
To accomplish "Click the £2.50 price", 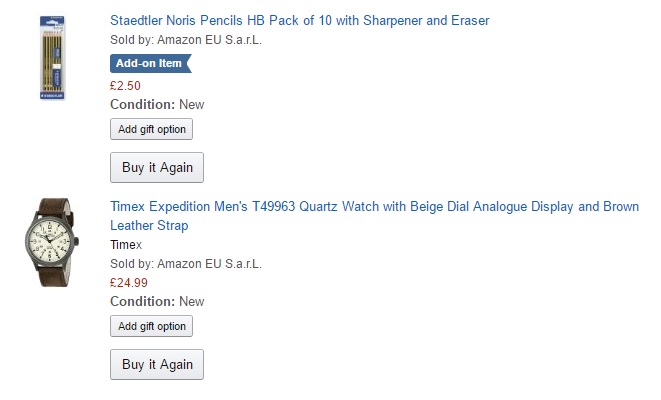I will (125, 86).
